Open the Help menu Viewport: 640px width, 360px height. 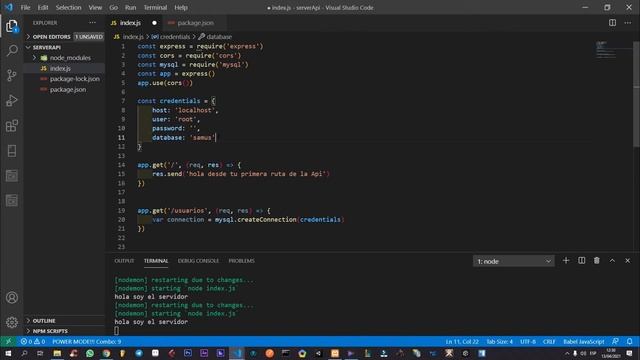click(x=181, y=7)
